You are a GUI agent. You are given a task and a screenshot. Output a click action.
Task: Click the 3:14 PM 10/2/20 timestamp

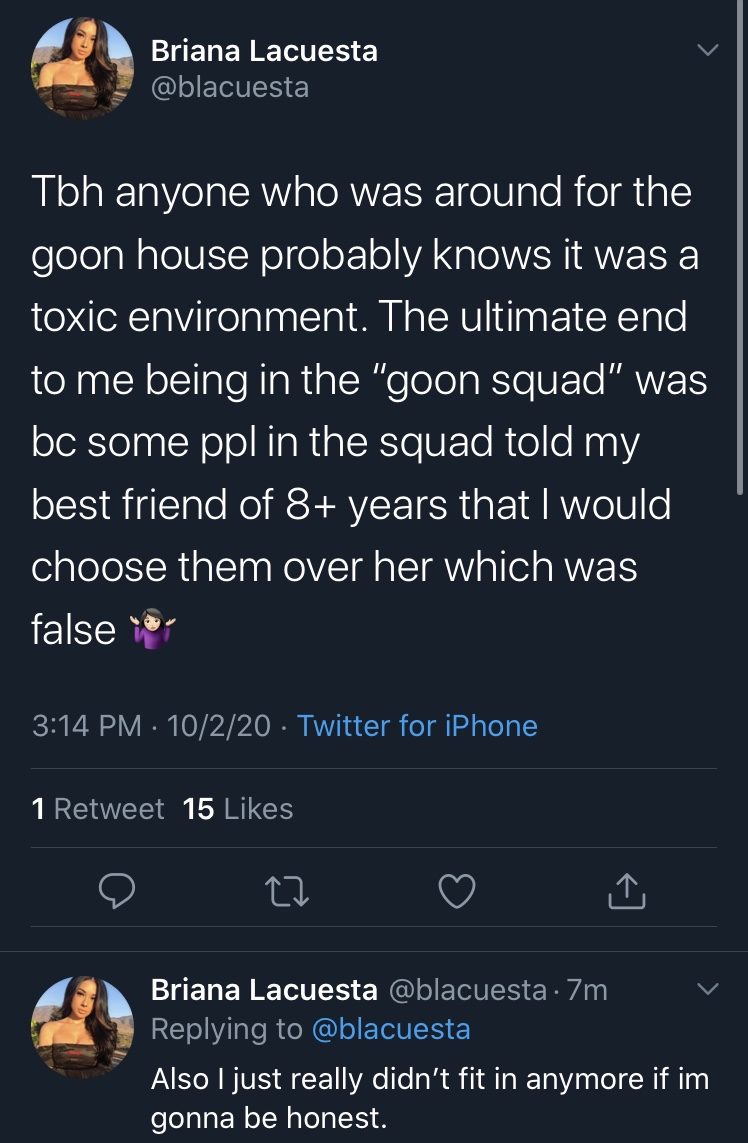point(151,725)
